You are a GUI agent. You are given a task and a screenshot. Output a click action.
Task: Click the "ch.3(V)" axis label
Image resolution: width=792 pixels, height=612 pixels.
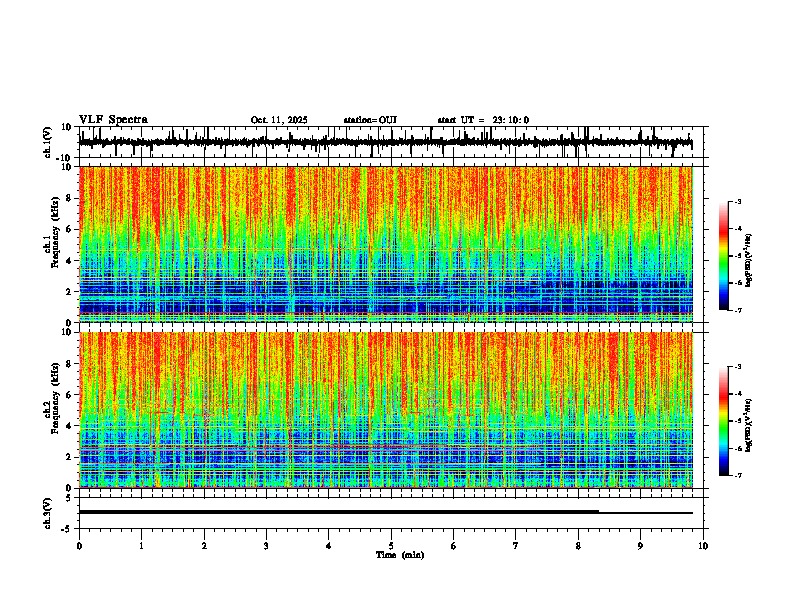(48, 513)
